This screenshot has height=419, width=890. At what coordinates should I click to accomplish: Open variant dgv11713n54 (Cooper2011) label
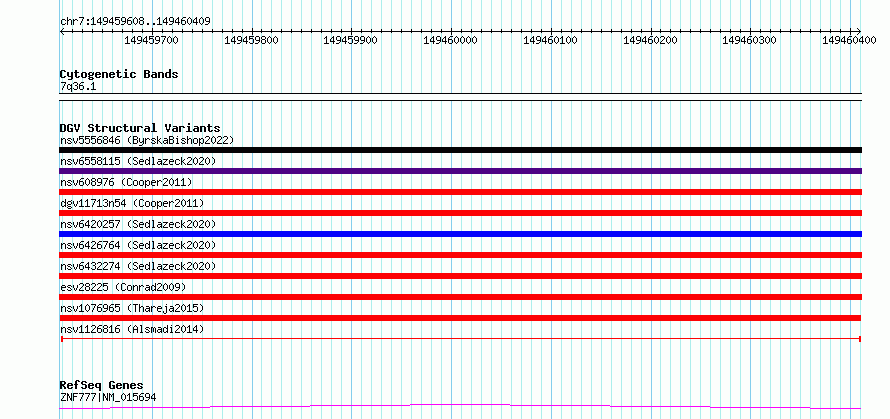(132, 203)
